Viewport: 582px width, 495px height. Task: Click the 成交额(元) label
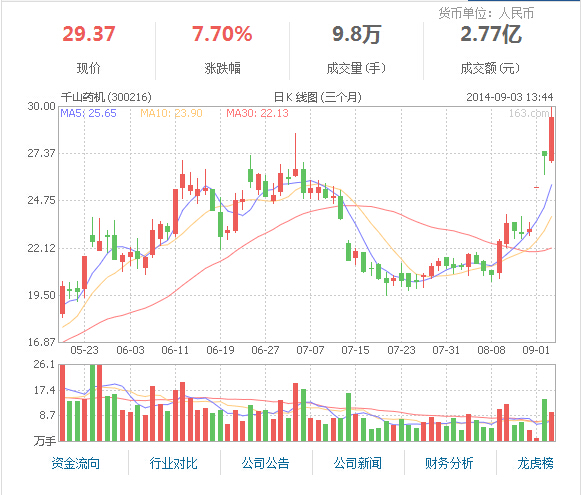point(490,68)
